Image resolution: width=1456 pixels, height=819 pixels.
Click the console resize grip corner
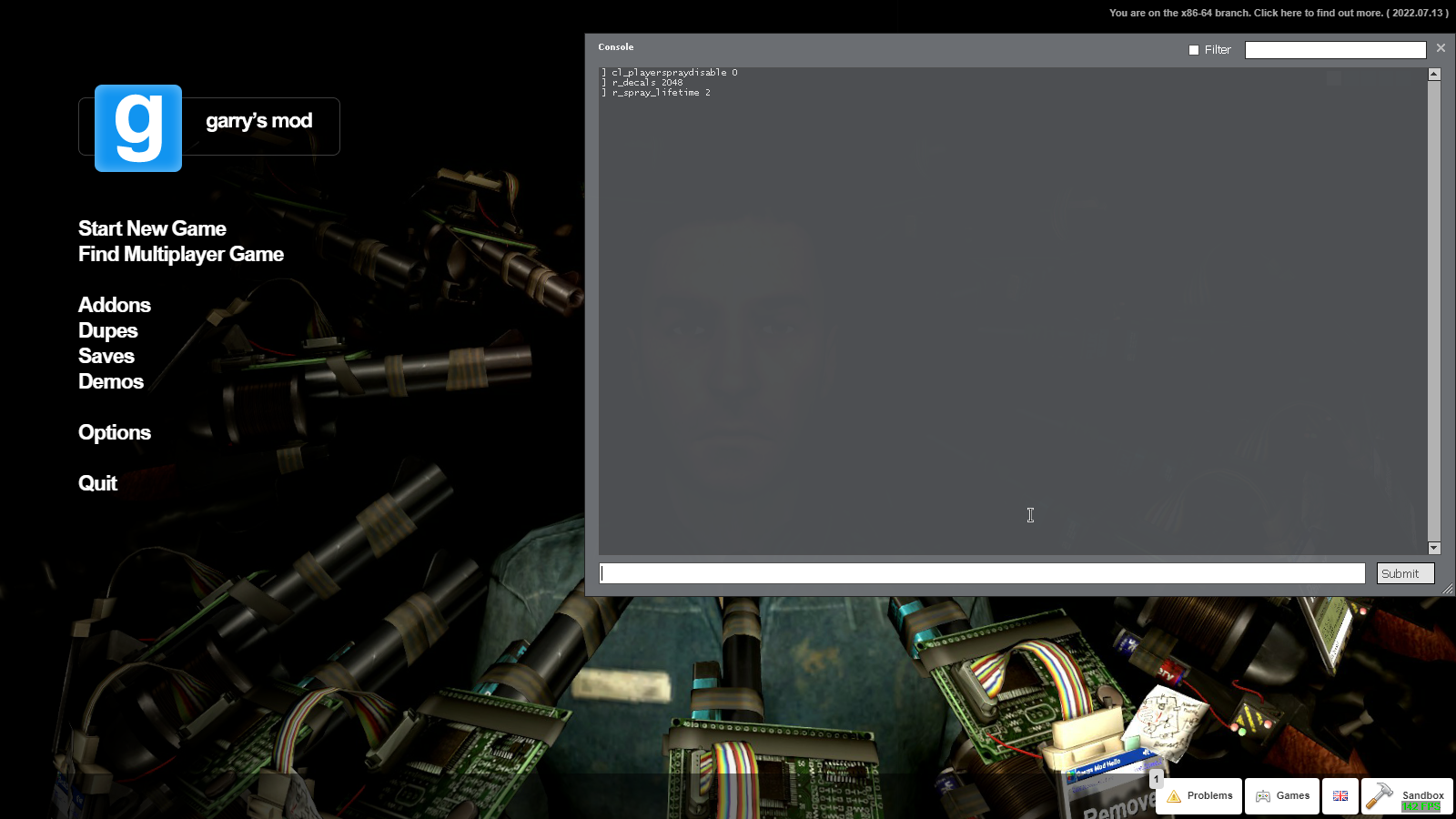pos(1448,589)
